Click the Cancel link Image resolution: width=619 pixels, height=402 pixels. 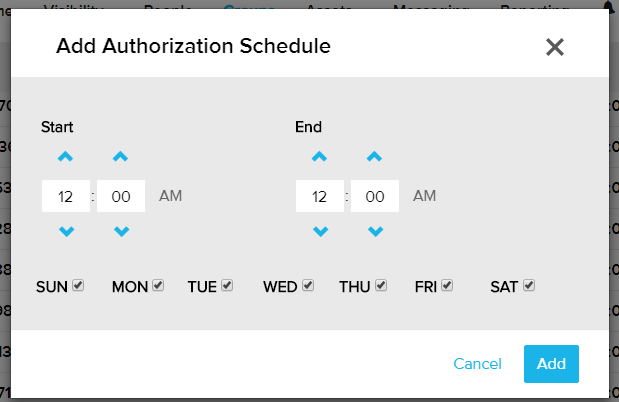point(477,364)
